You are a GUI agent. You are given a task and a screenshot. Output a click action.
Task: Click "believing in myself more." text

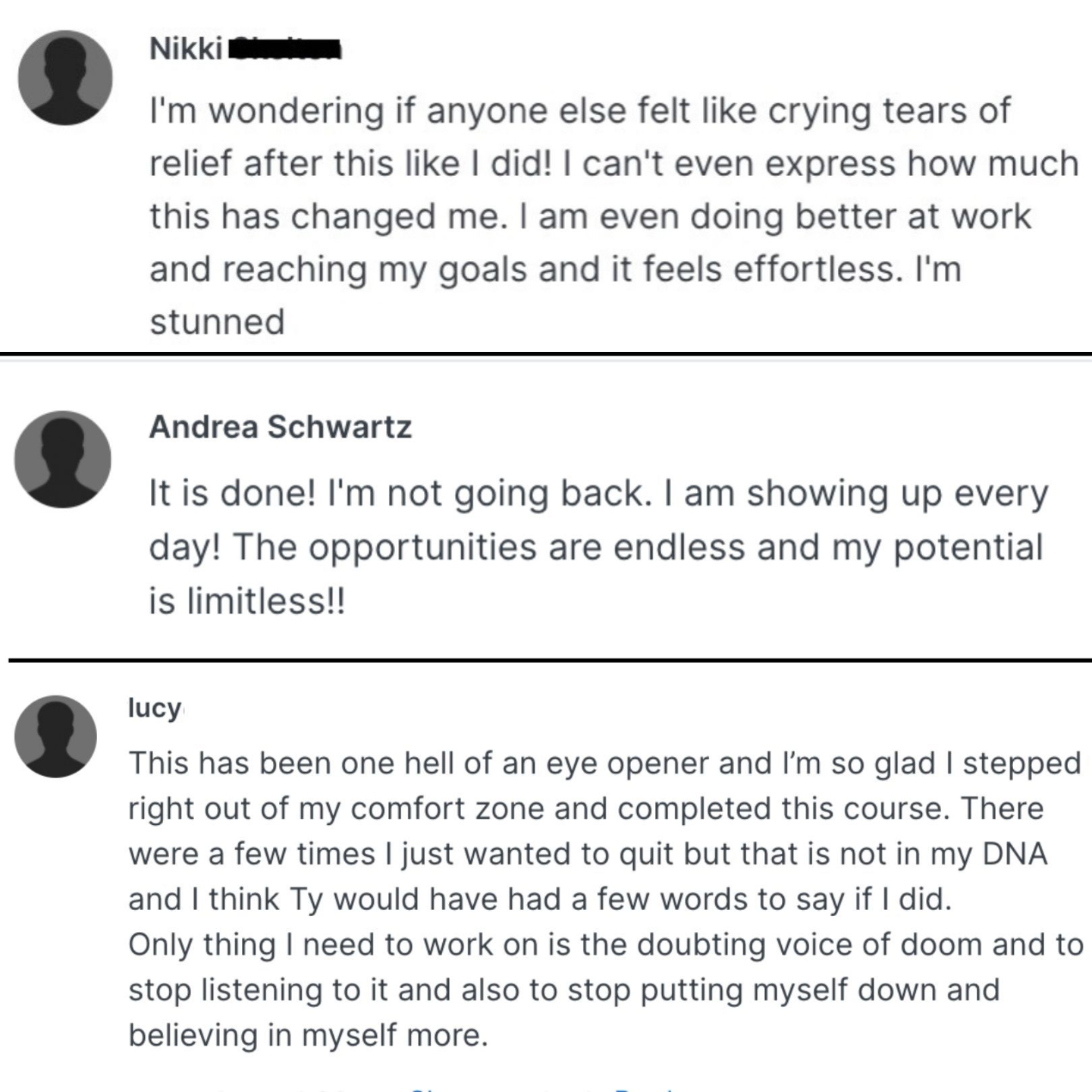tap(308, 1035)
